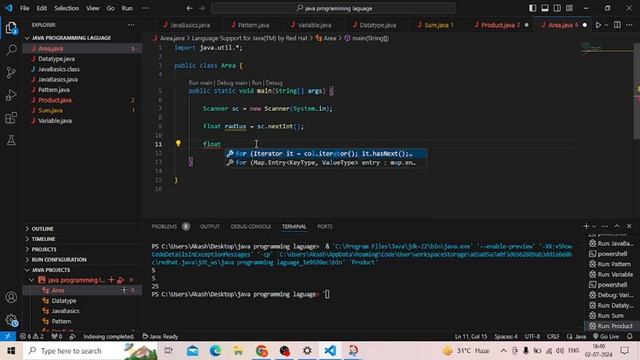
Task: Click the command center search box
Action: (x=333, y=8)
